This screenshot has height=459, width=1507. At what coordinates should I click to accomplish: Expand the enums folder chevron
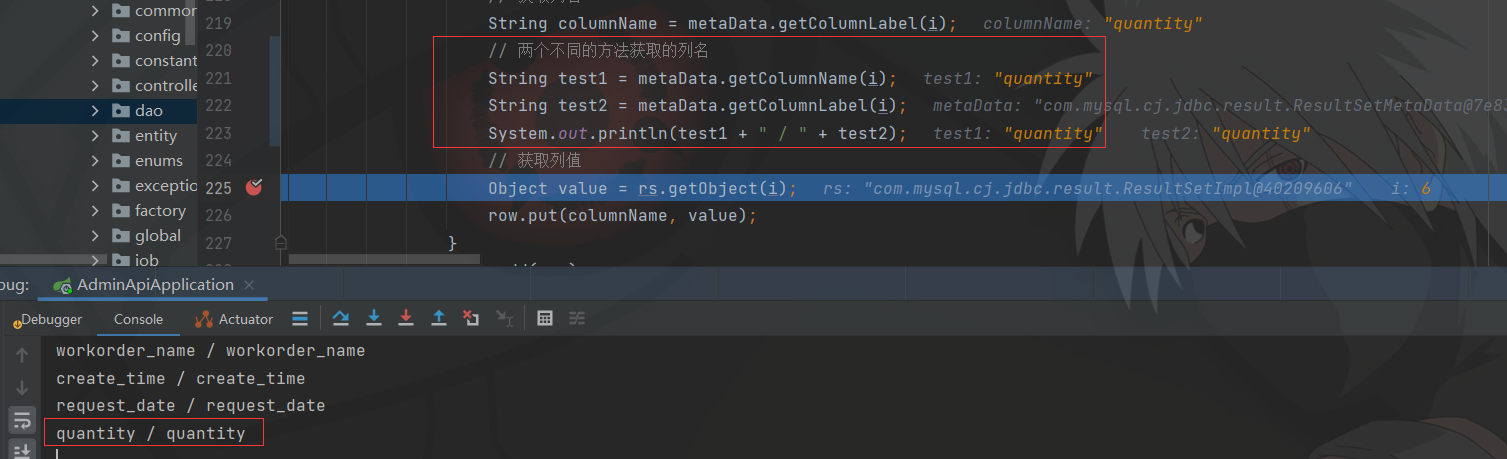95,161
